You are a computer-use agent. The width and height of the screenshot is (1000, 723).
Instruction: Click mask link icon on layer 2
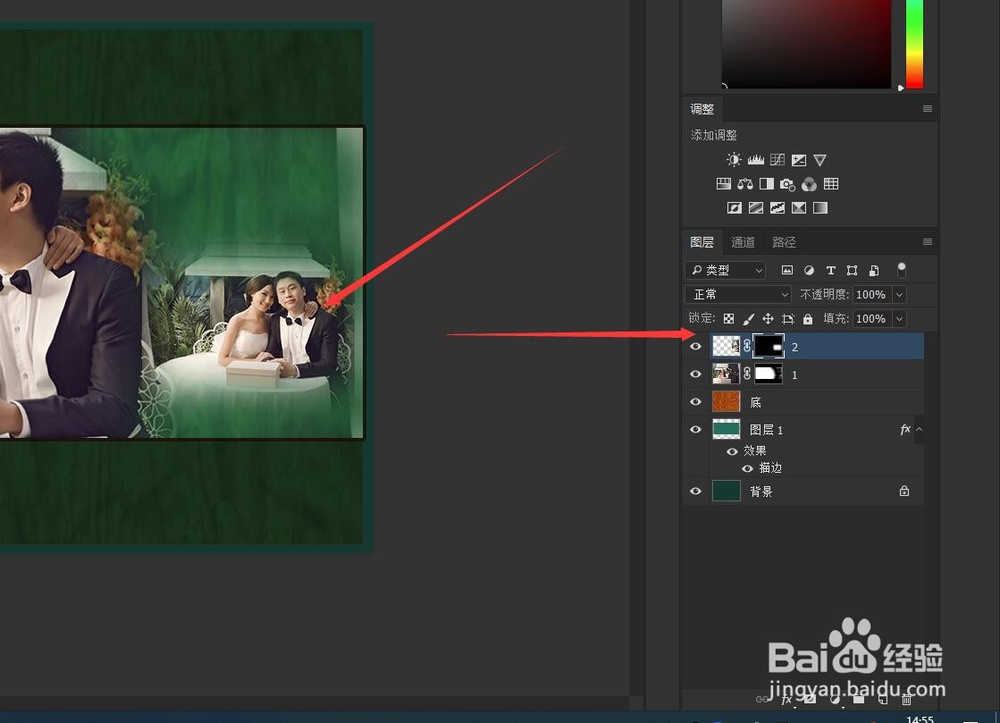click(x=747, y=346)
